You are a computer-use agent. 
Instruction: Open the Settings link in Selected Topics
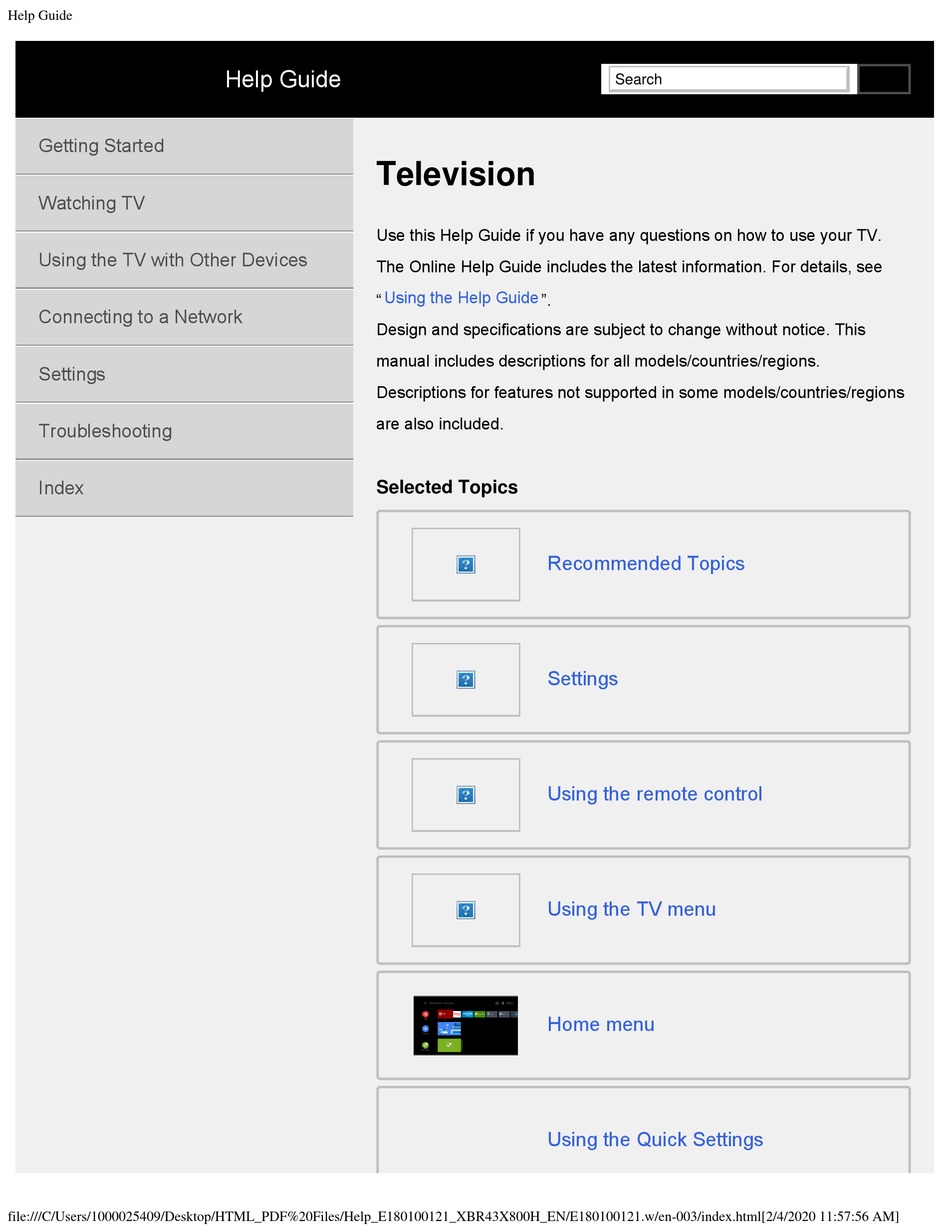tap(582, 679)
